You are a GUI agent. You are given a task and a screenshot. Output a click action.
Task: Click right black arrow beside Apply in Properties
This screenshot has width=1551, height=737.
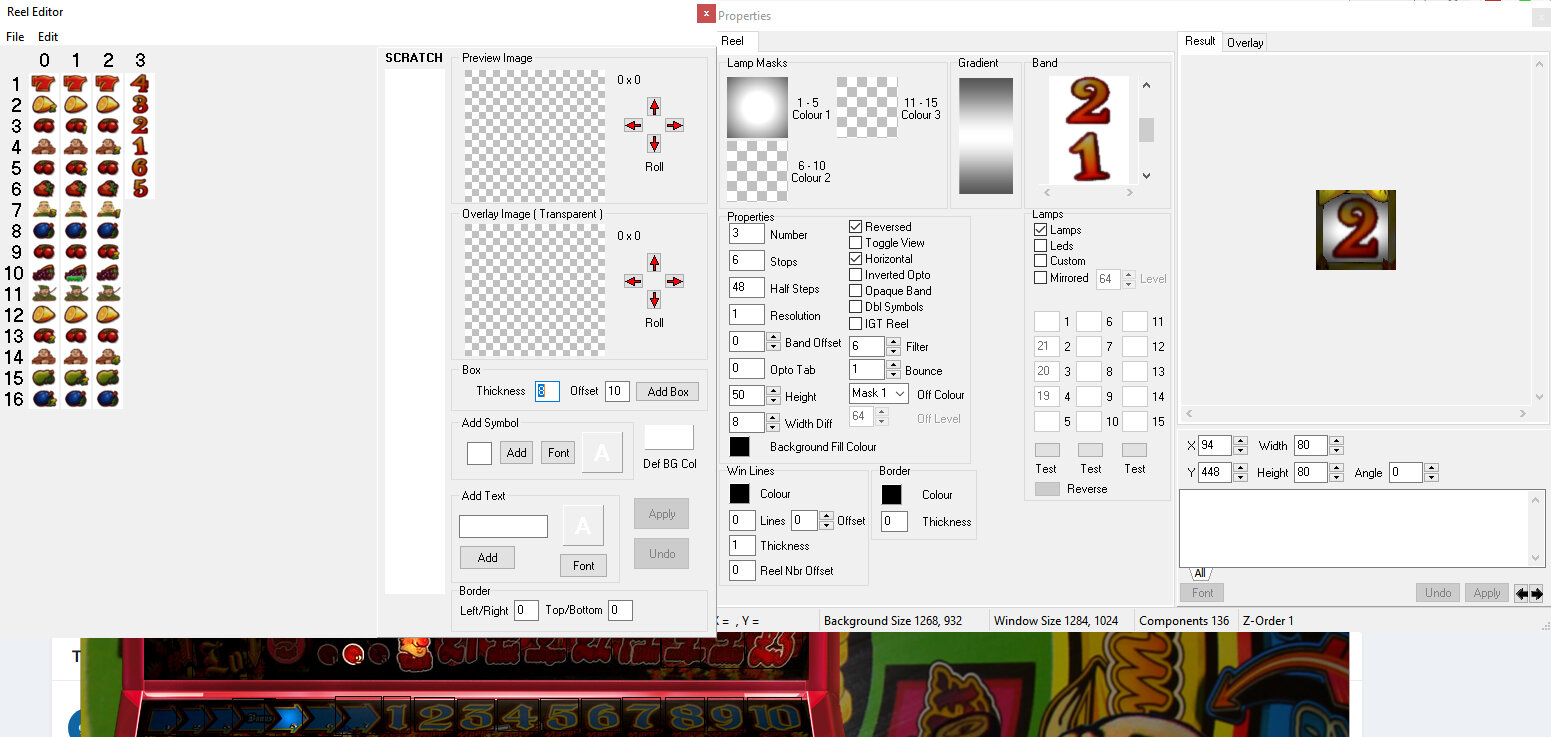click(x=1536, y=593)
